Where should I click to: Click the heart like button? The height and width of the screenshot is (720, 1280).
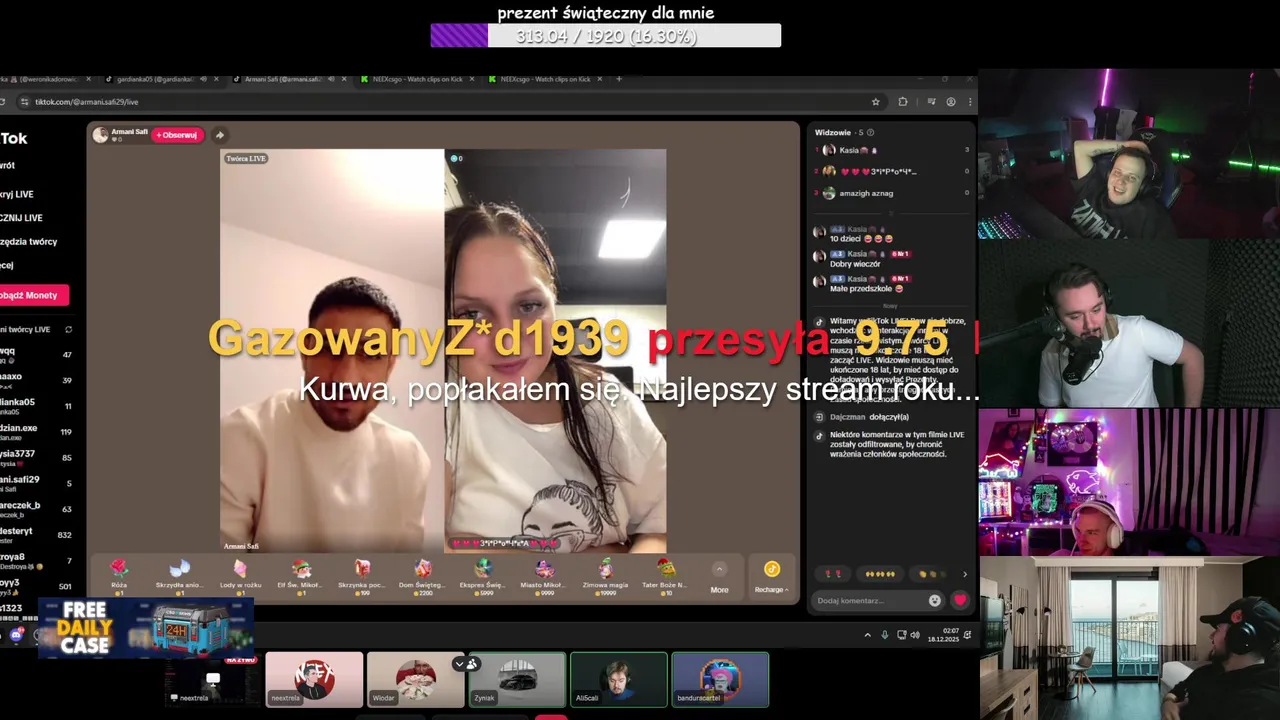[x=960, y=600]
